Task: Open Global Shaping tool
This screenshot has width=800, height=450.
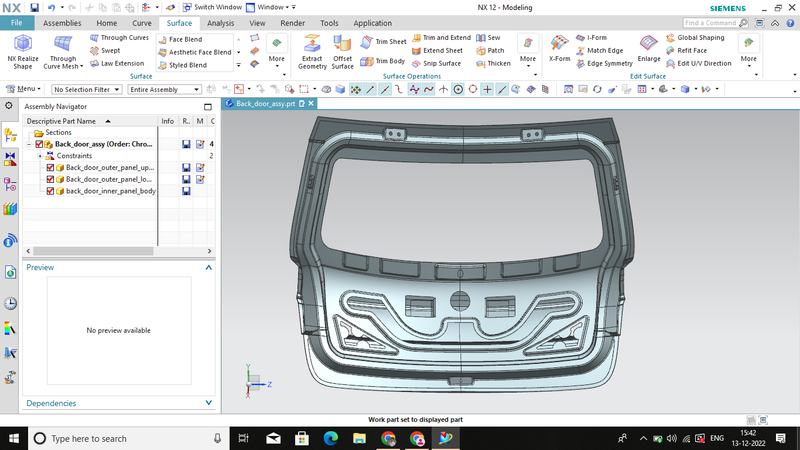Action: (695, 38)
